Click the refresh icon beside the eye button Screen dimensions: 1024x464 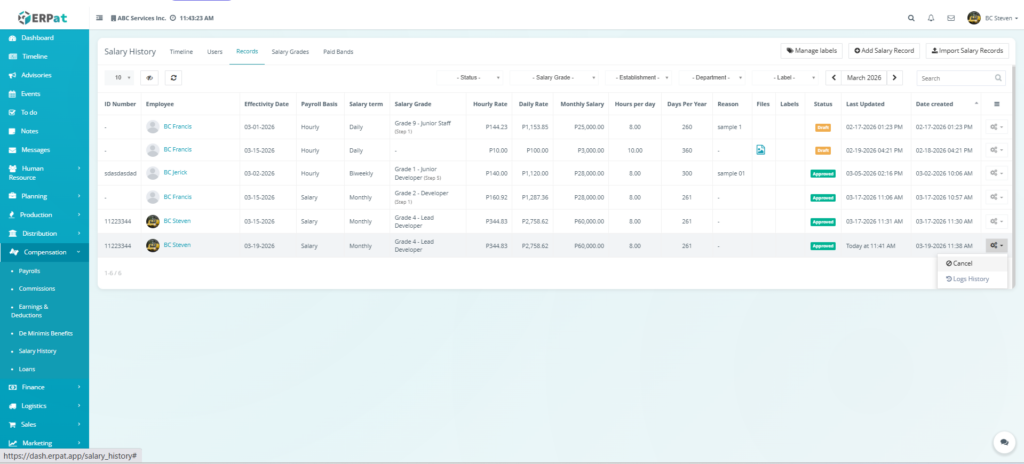click(175, 77)
